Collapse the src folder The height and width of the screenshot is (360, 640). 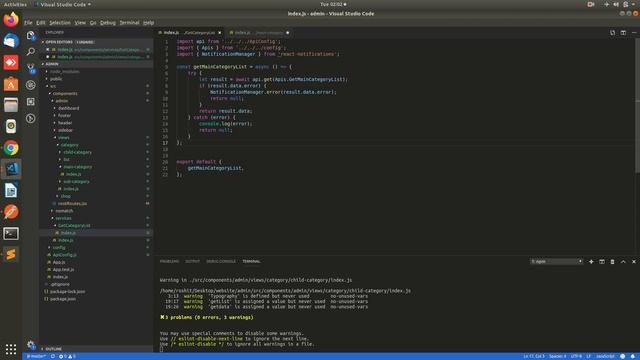[x=53, y=86]
